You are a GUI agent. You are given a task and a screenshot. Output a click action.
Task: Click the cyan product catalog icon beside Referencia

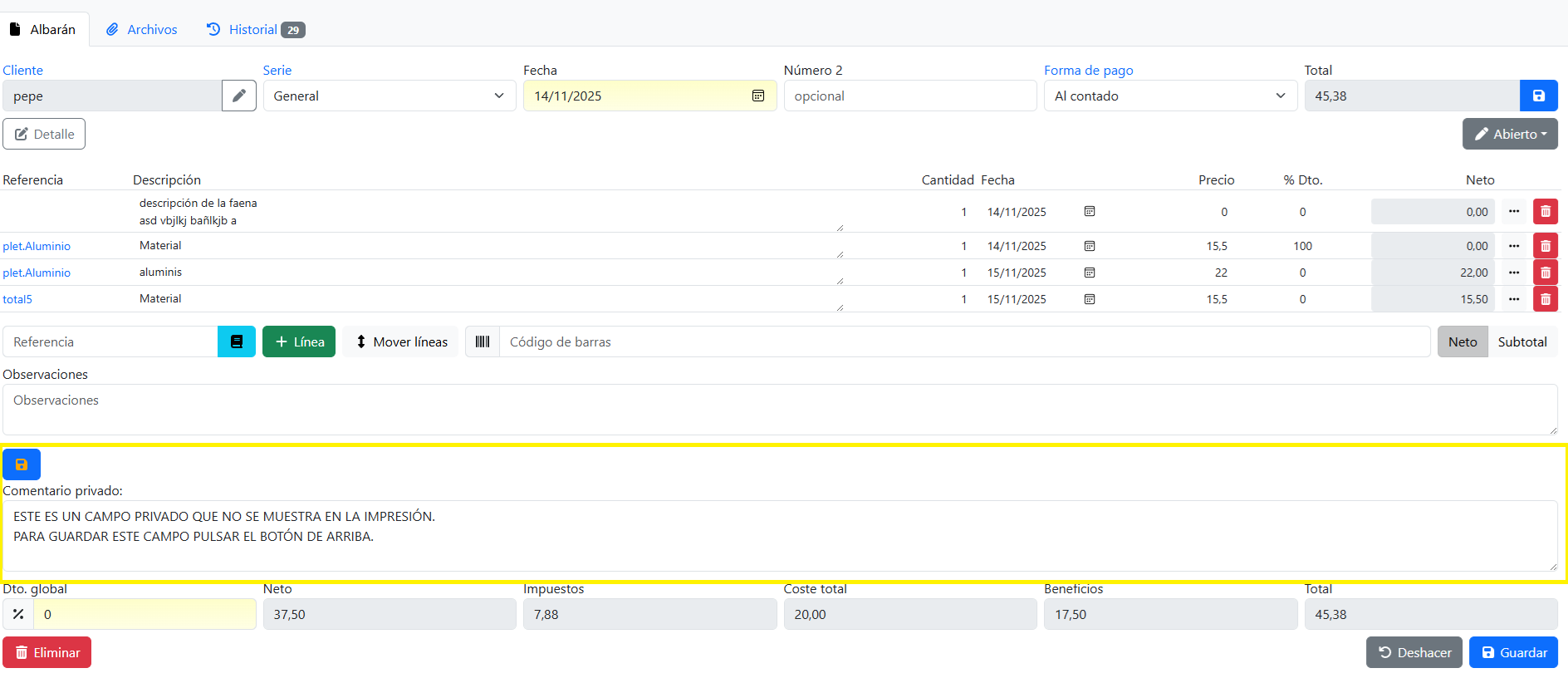(x=237, y=341)
